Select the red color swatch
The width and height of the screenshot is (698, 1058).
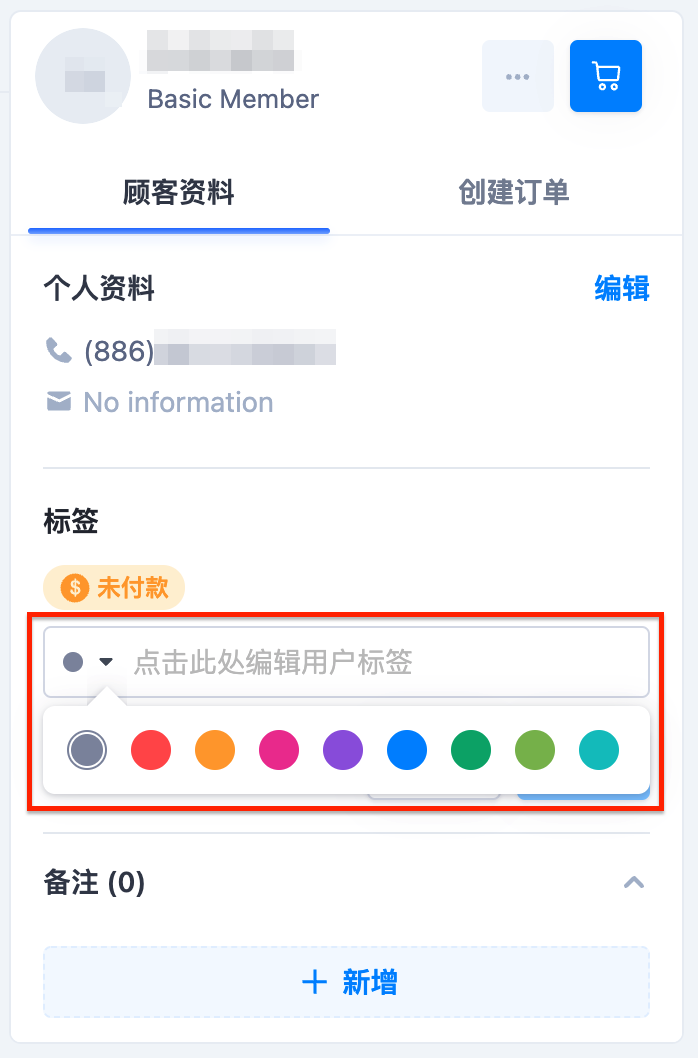click(x=151, y=750)
